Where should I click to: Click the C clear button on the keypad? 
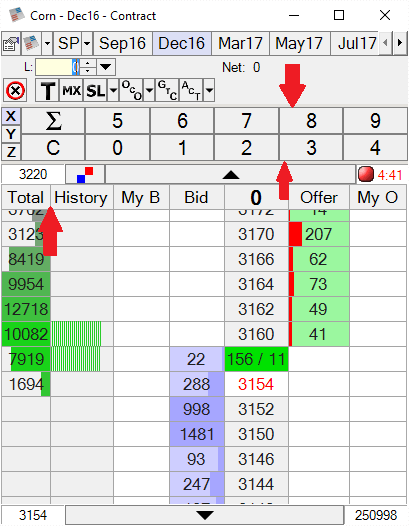pos(53,148)
